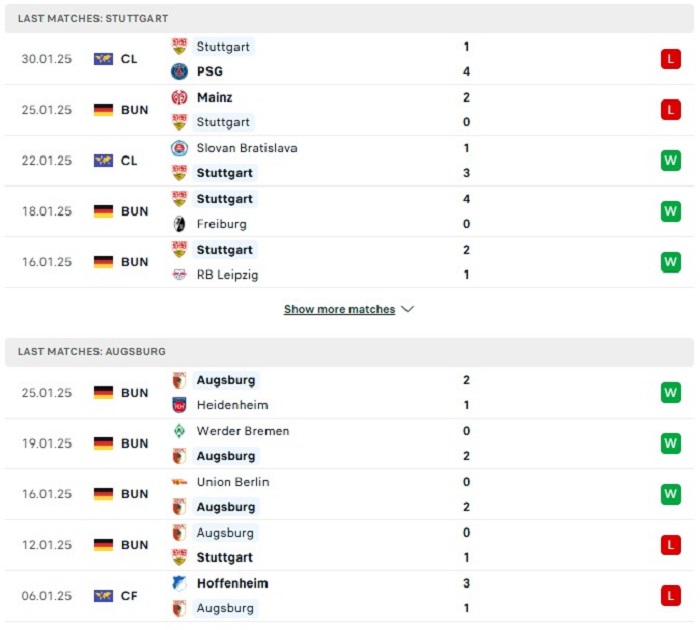The image size is (700, 630).
Task: Open the Hoffenheim team name link
Action: pyautogui.click(x=233, y=583)
